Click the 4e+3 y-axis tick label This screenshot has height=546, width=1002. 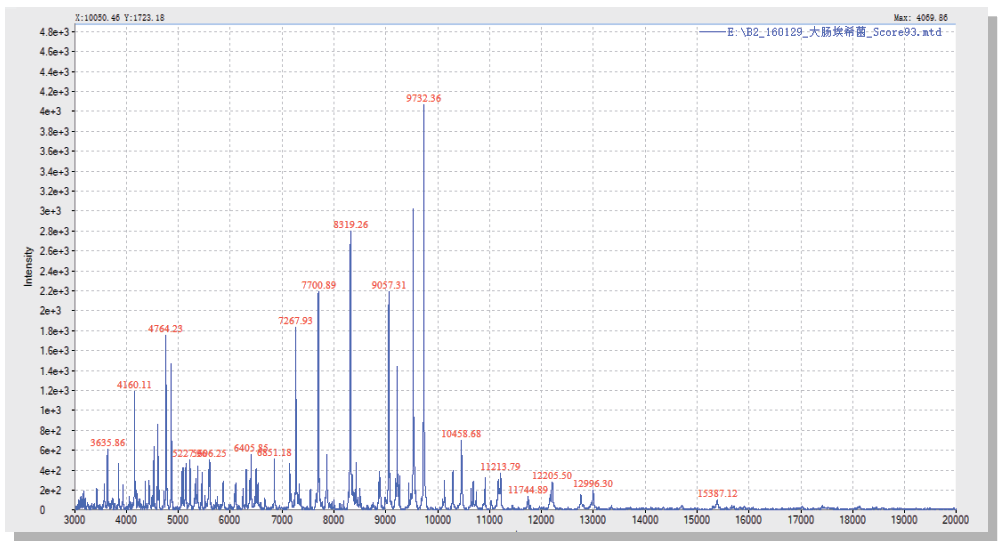click(x=50, y=111)
